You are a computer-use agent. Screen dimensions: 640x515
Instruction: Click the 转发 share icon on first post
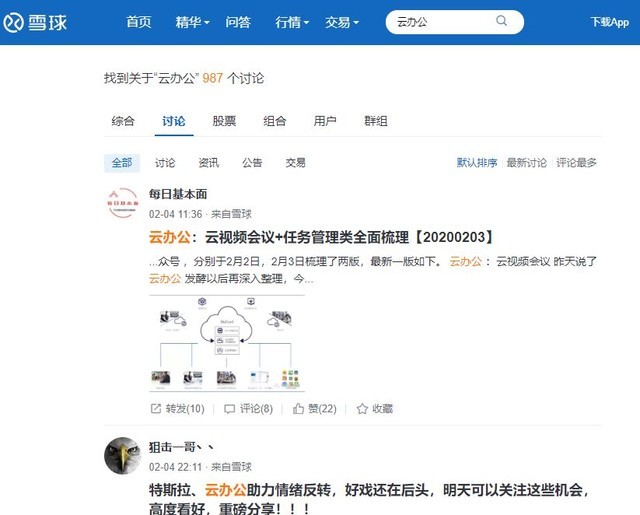(156, 408)
